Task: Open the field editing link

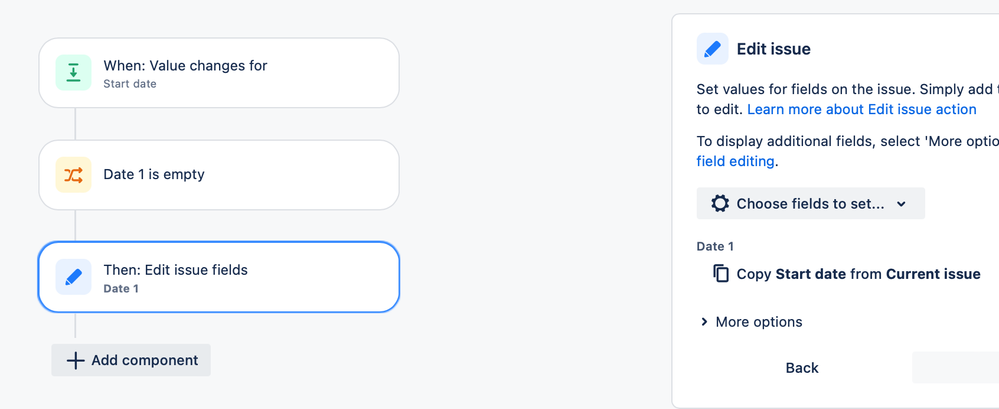Action: coord(735,161)
